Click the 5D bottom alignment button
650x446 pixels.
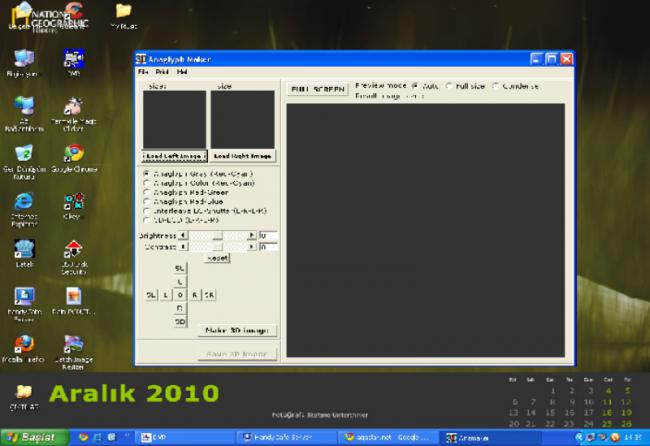[x=180, y=322]
